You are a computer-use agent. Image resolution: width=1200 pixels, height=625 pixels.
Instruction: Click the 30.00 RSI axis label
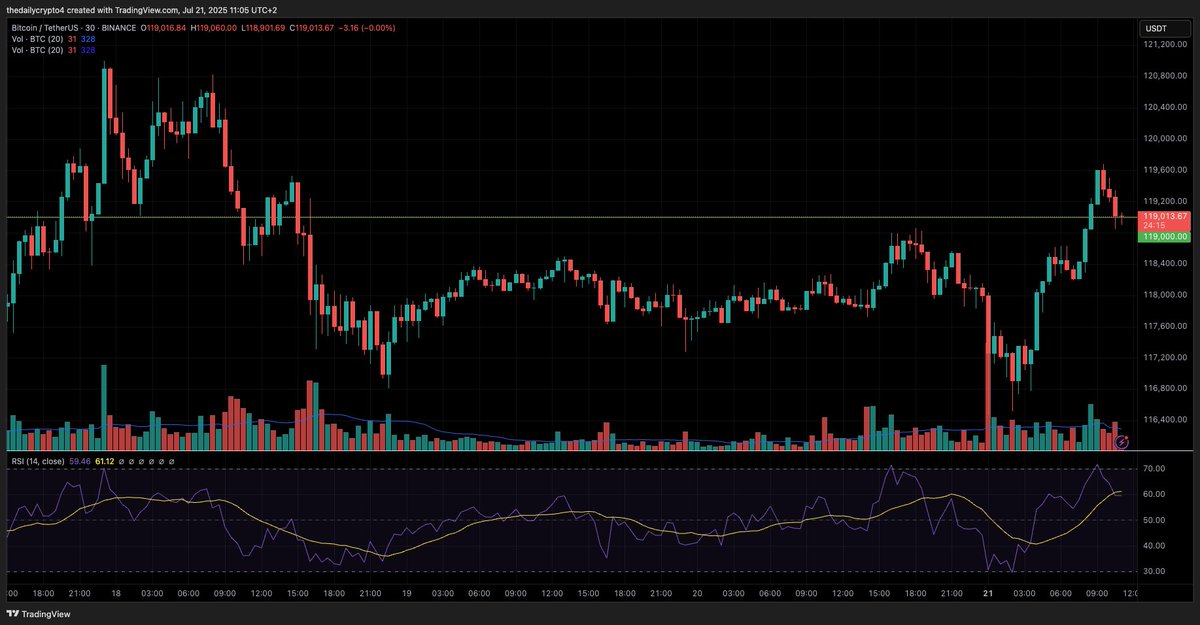1155,571
